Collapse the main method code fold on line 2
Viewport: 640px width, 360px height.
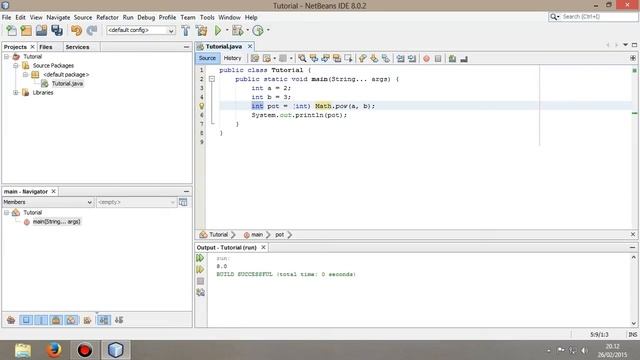[212, 79]
